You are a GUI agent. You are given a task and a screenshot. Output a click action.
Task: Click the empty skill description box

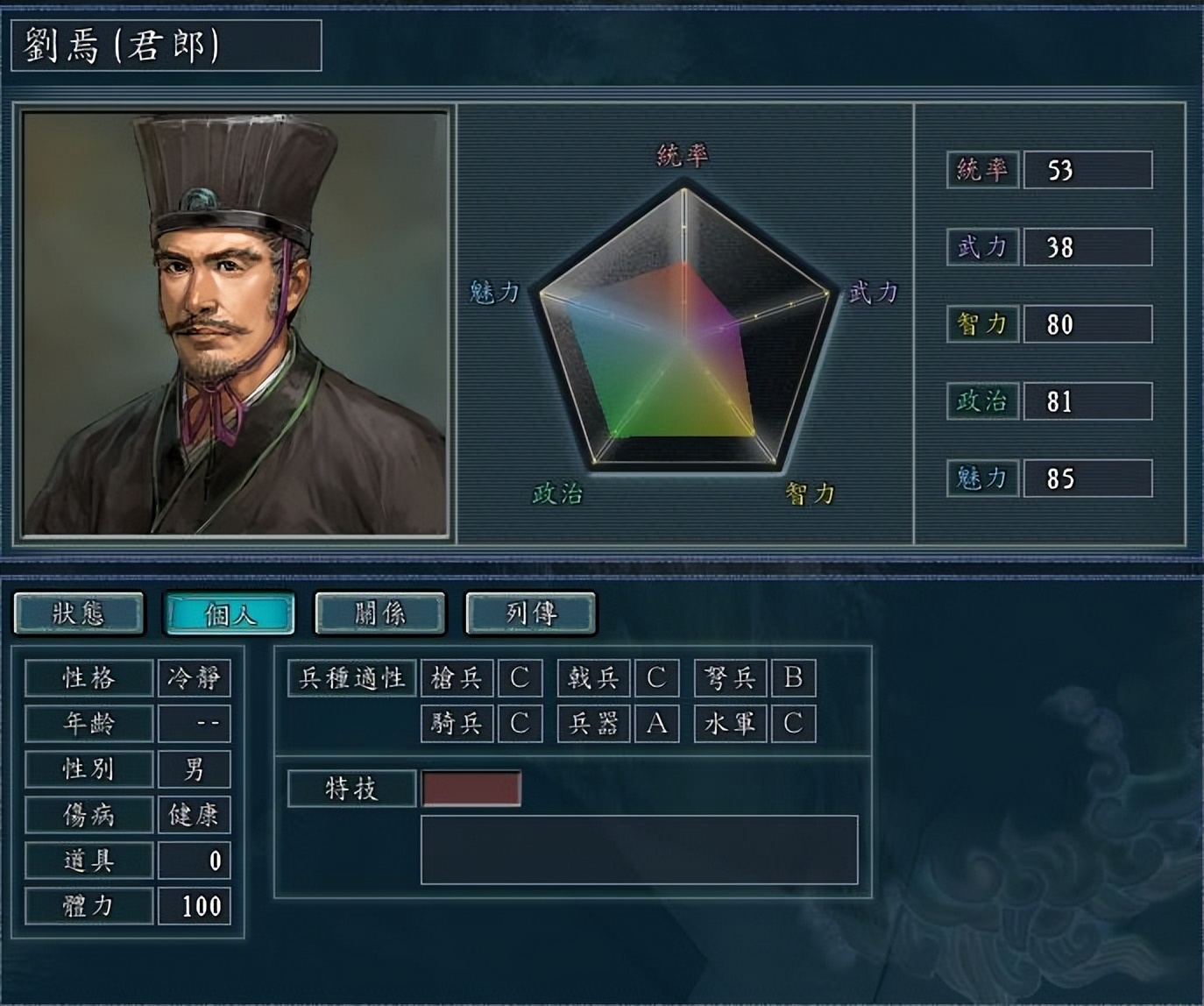click(640, 850)
